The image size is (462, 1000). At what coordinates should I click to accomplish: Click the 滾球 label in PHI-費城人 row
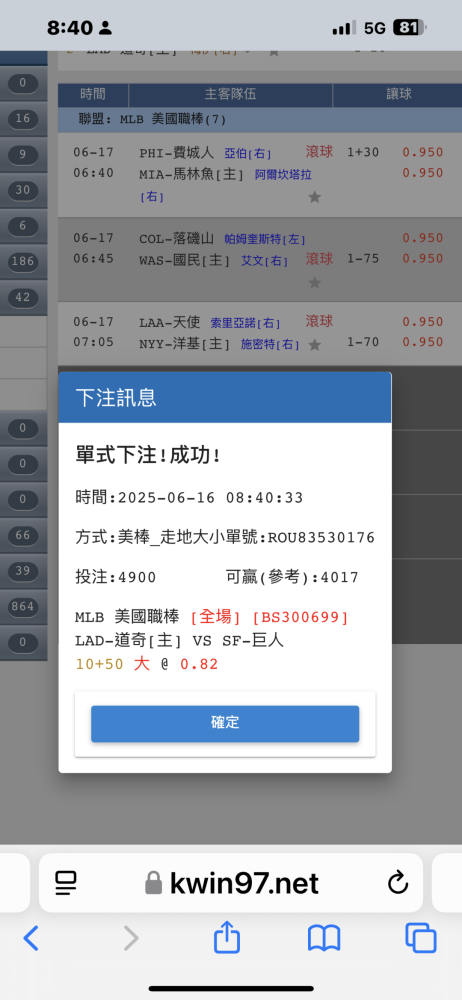click(319, 152)
